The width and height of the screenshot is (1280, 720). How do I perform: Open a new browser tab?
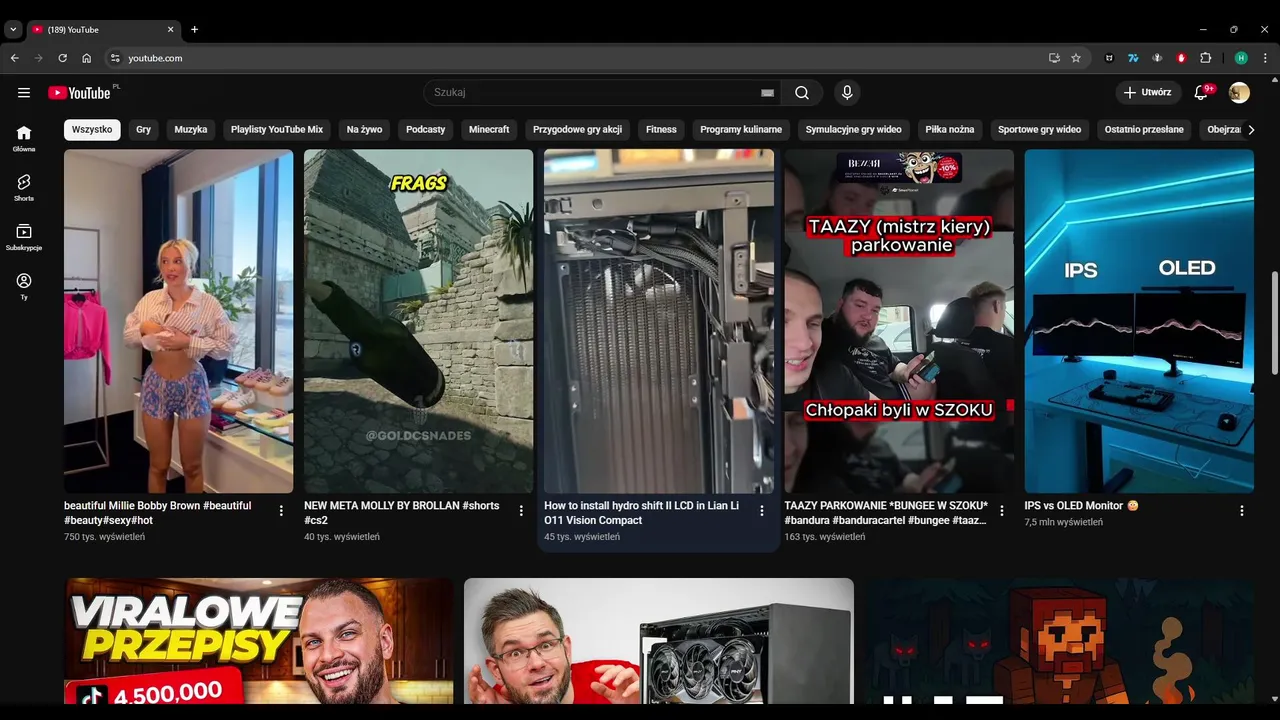[x=194, y=29]
